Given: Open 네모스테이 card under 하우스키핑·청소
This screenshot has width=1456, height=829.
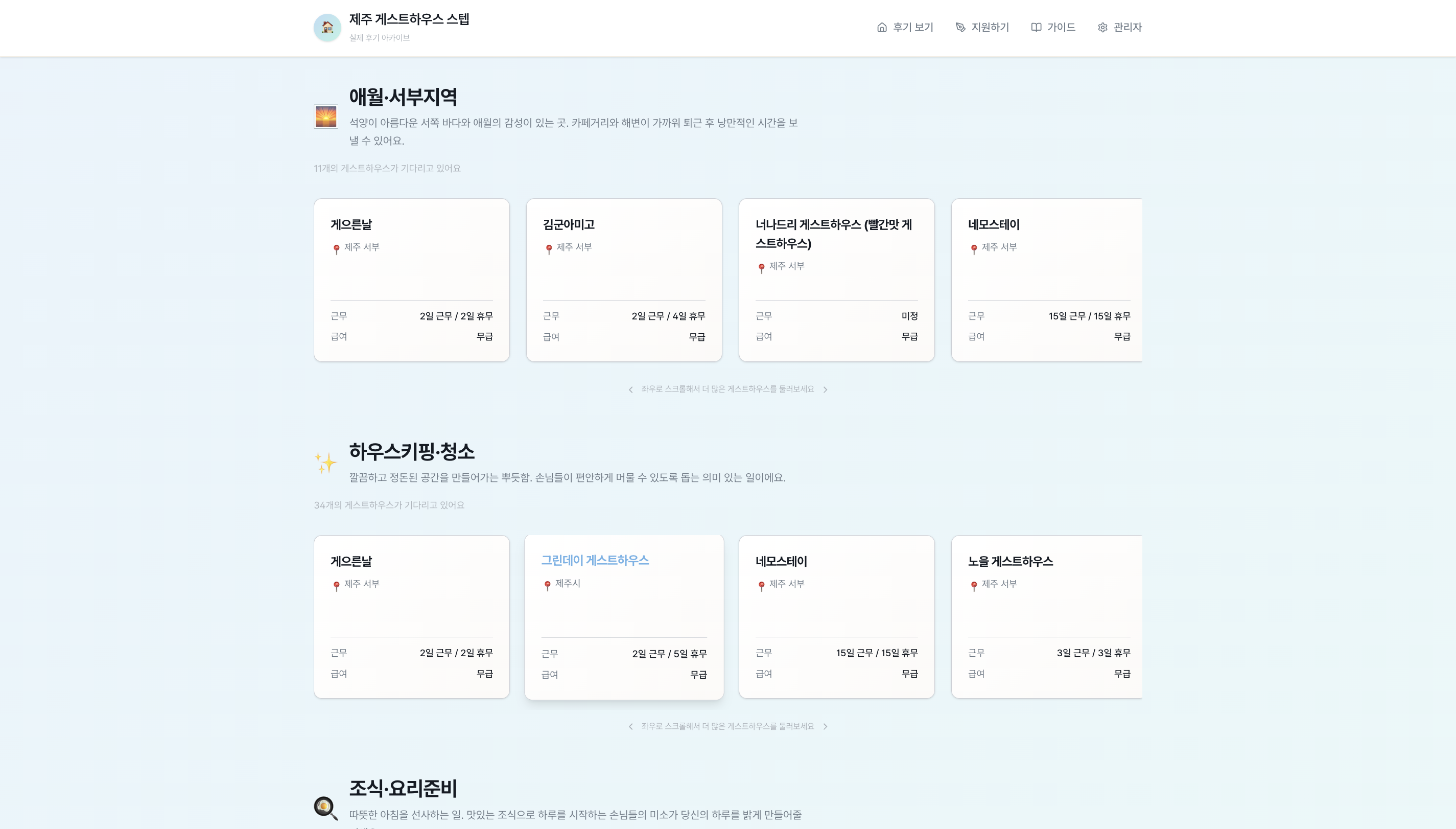Looking at the screenshot, I should 836,616.
